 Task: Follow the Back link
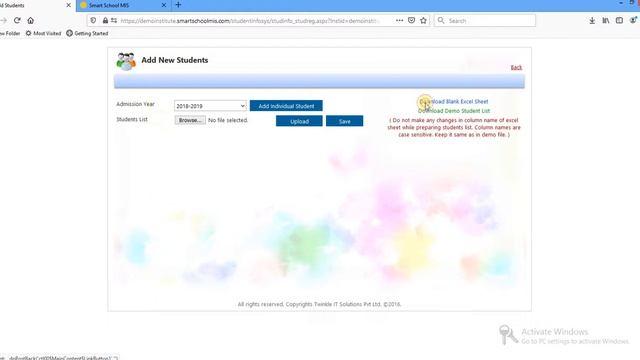tap(516, 67)
